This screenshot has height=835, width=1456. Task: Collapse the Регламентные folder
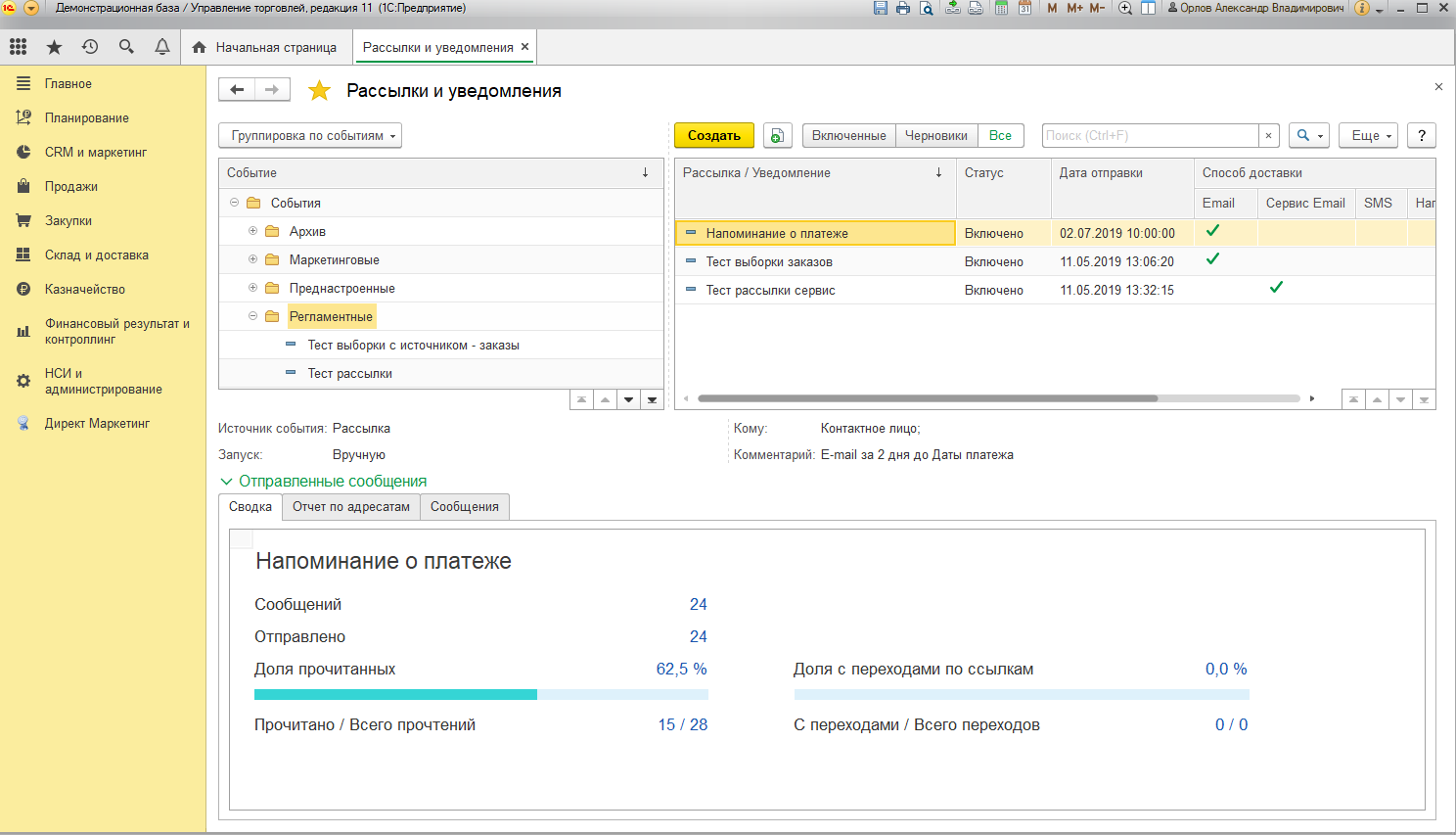252,316
